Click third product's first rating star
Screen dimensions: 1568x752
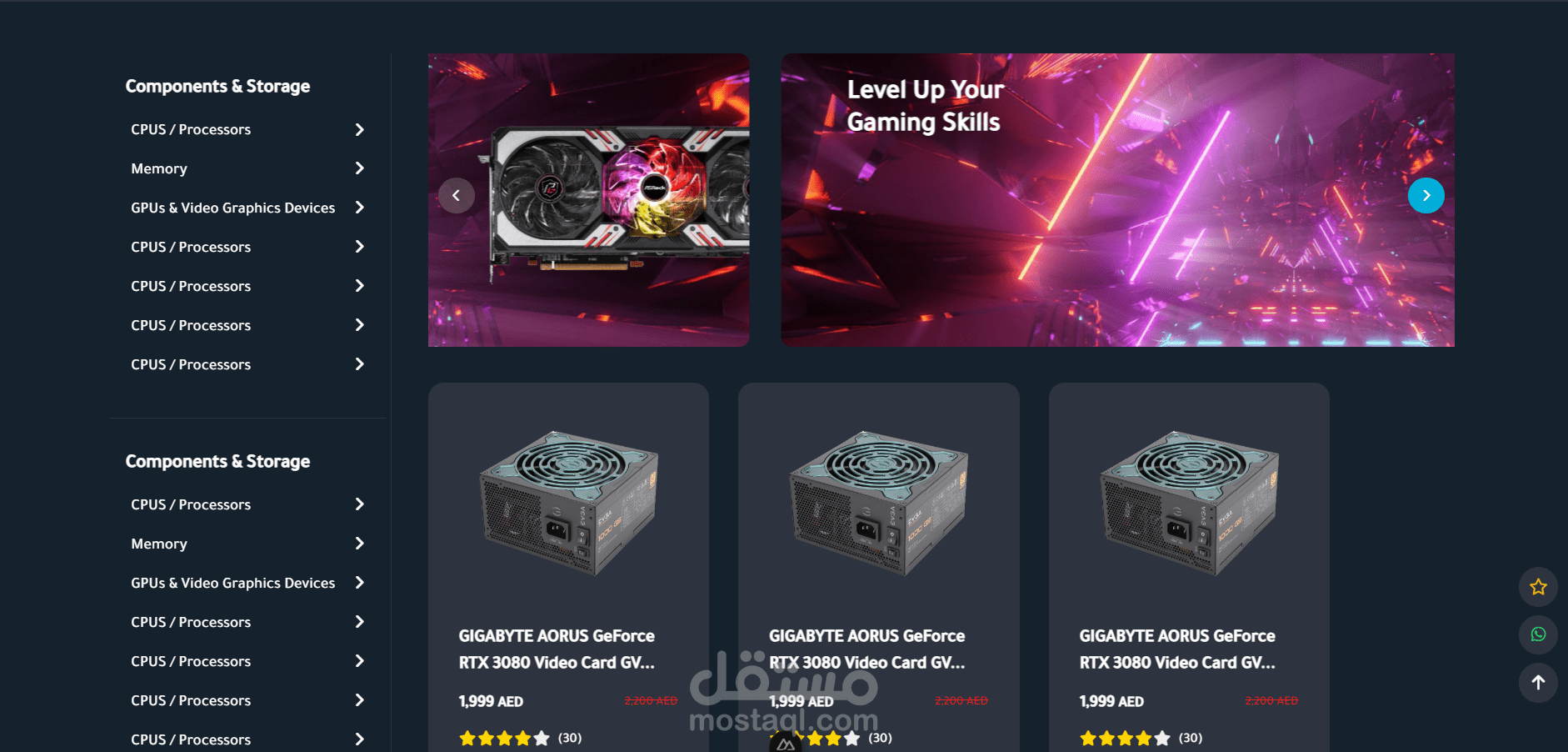click(1088, 738)
